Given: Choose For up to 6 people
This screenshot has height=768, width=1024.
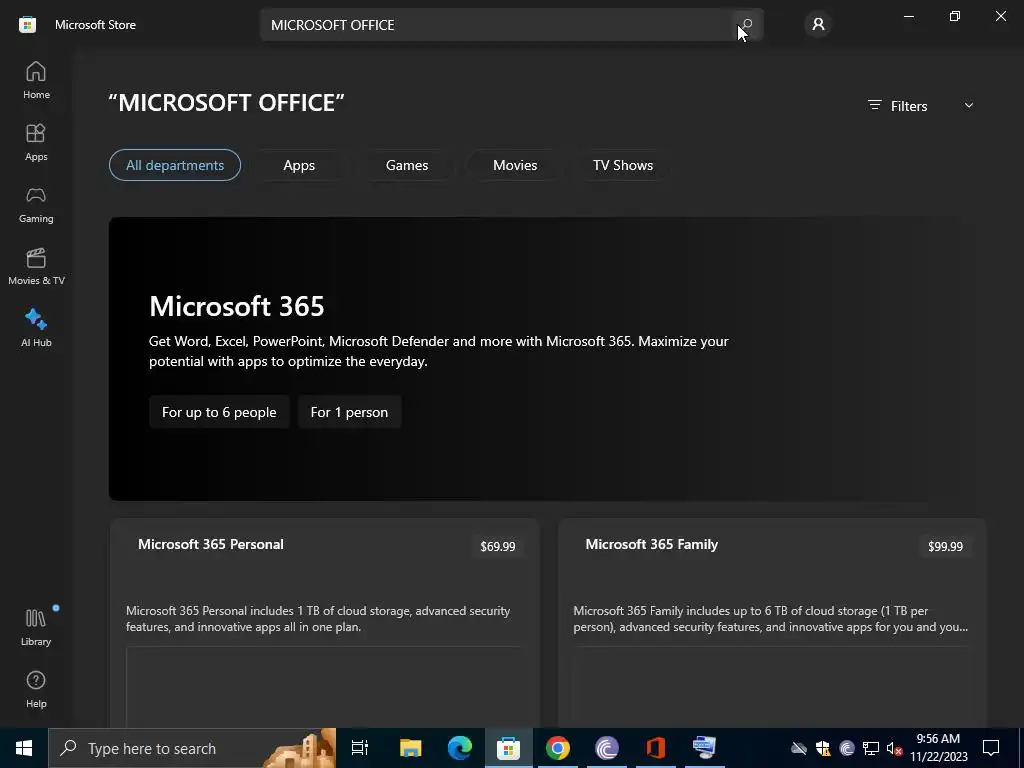Looking at the screenshot, I should coord(219,412).
